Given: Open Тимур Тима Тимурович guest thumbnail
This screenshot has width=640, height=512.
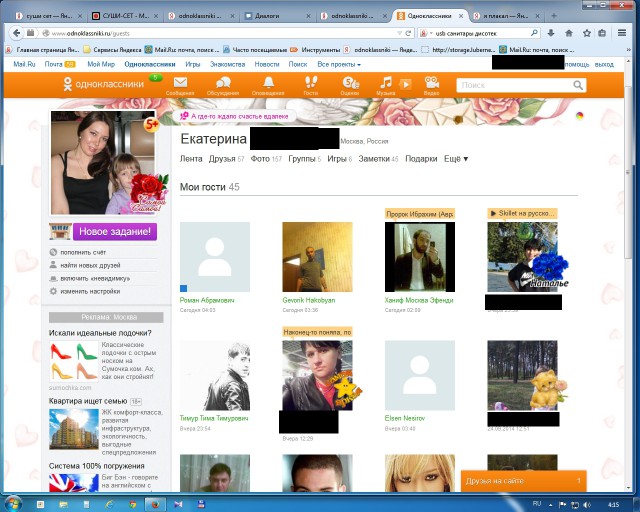Looking at the screenshot, I should [x=215, y=376].
